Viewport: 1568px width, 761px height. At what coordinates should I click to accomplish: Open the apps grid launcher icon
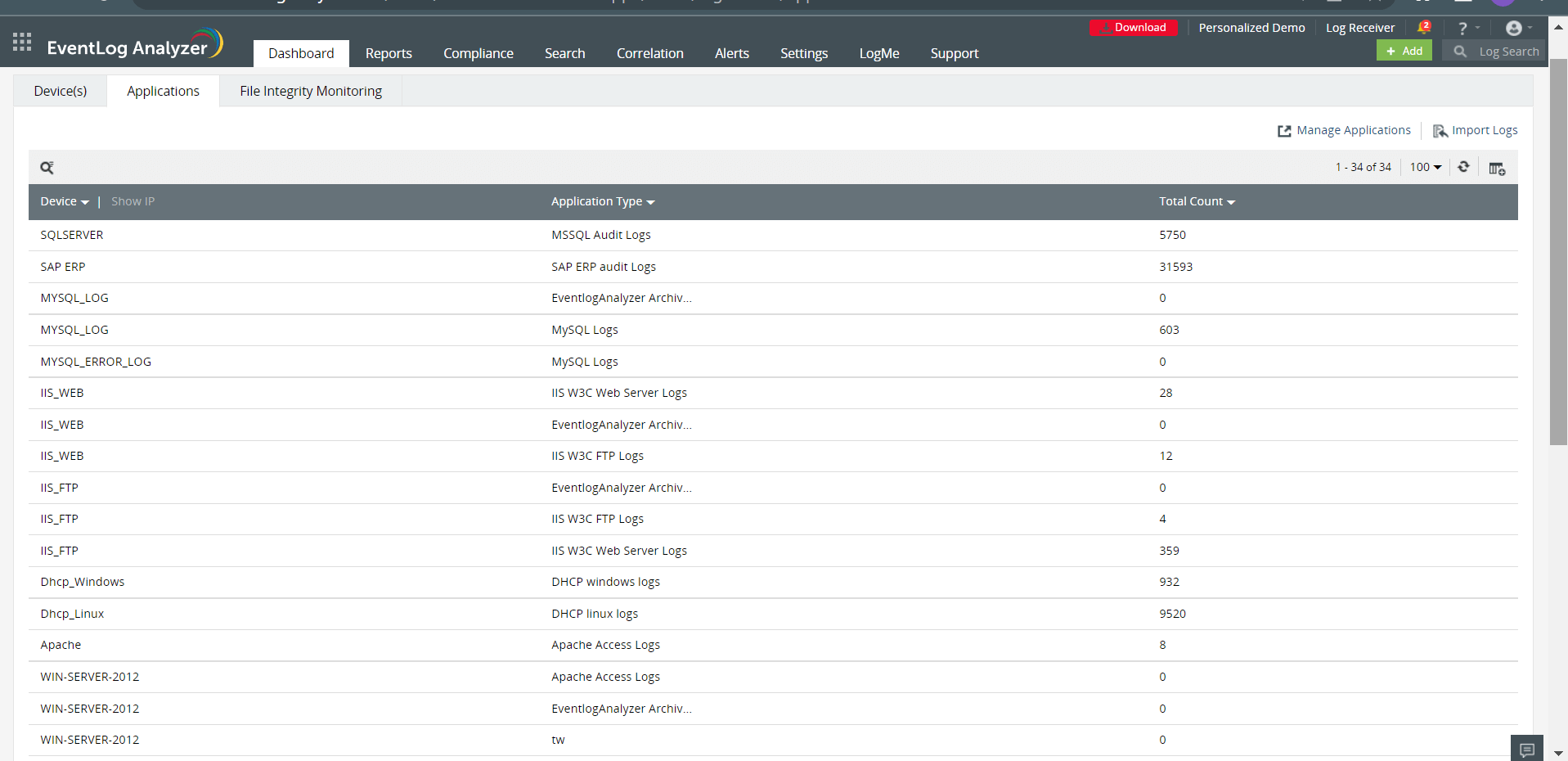(22, 42)
